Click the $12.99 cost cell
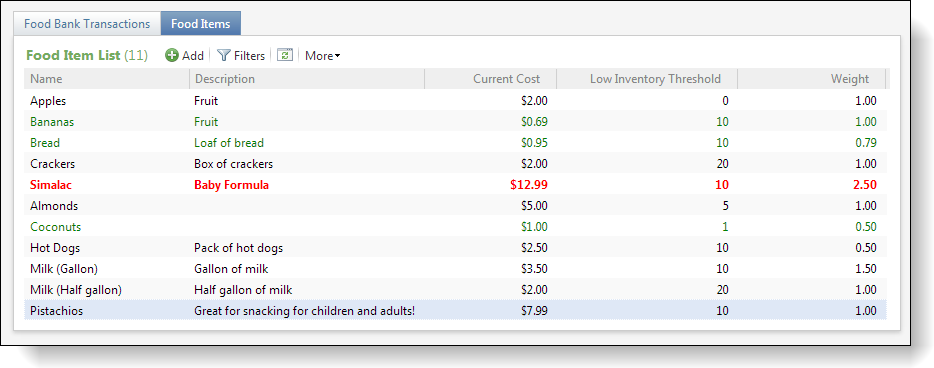The image size is (934, 368). click(529, 185)
